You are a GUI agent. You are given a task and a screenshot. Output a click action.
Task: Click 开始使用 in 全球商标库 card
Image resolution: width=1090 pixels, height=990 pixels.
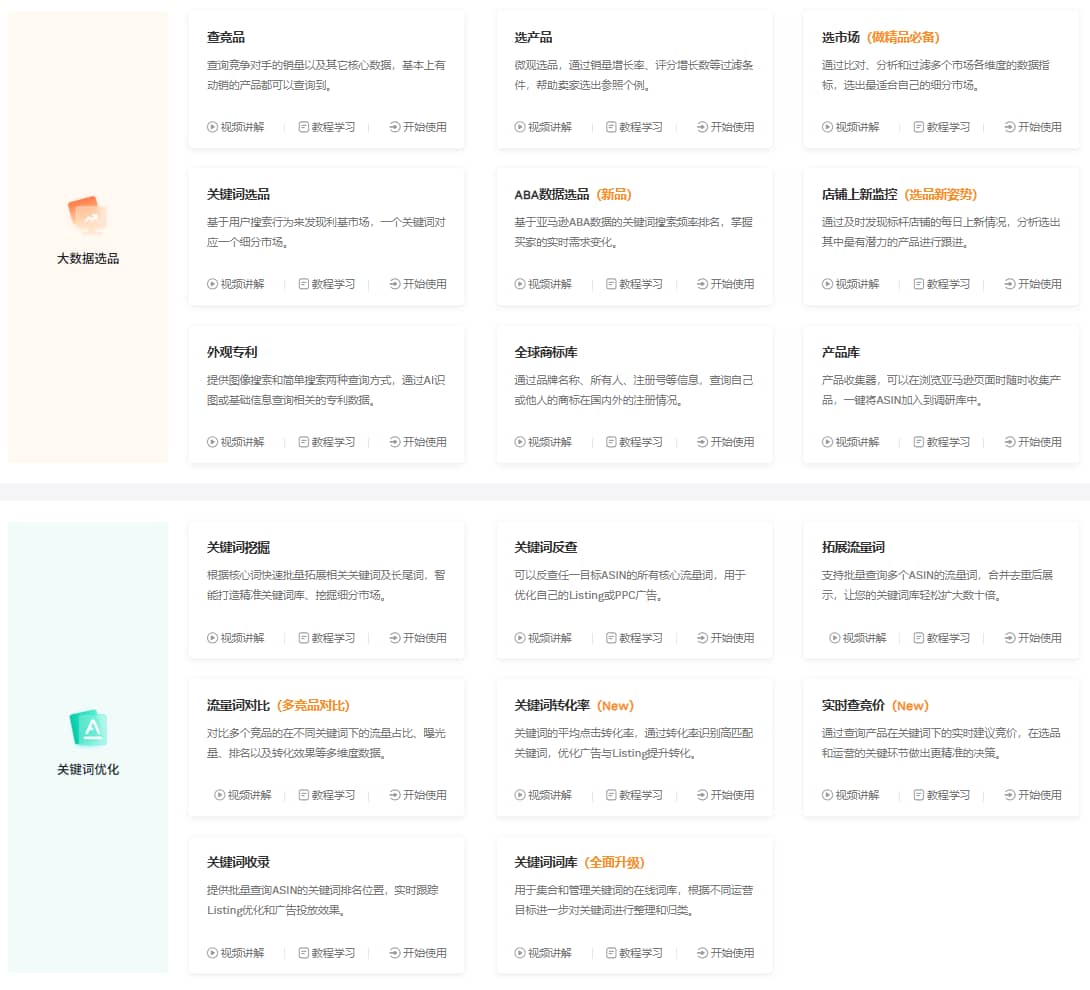(725, 441)
